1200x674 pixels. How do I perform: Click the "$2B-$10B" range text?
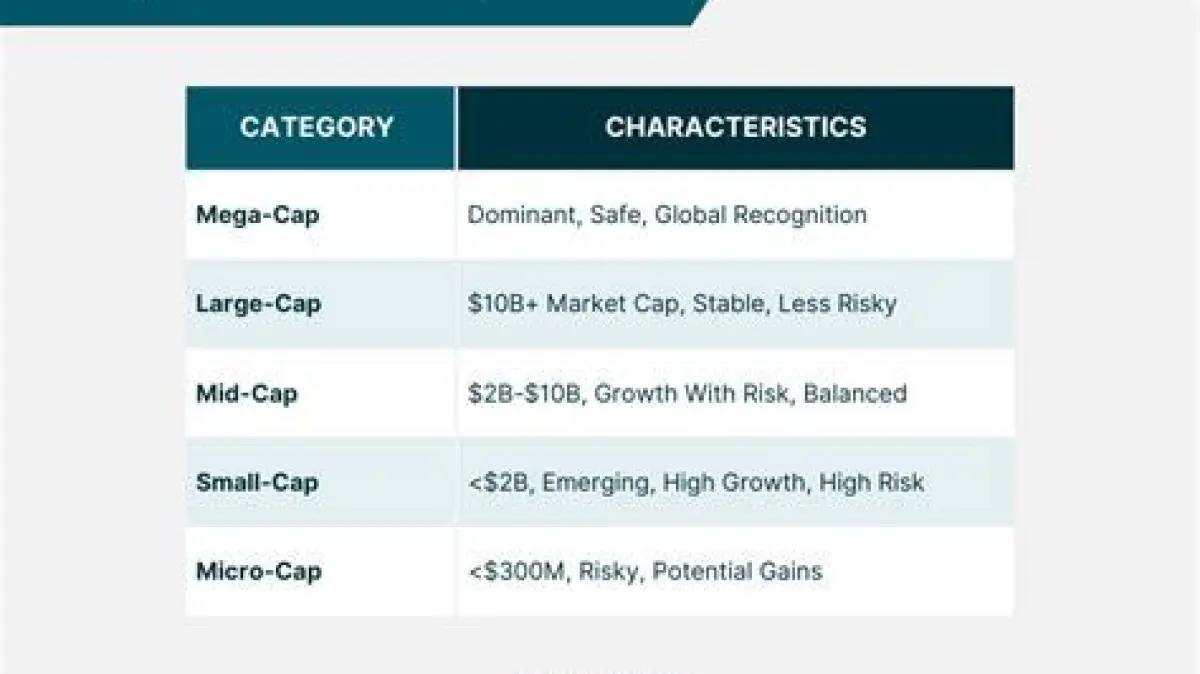523,393
